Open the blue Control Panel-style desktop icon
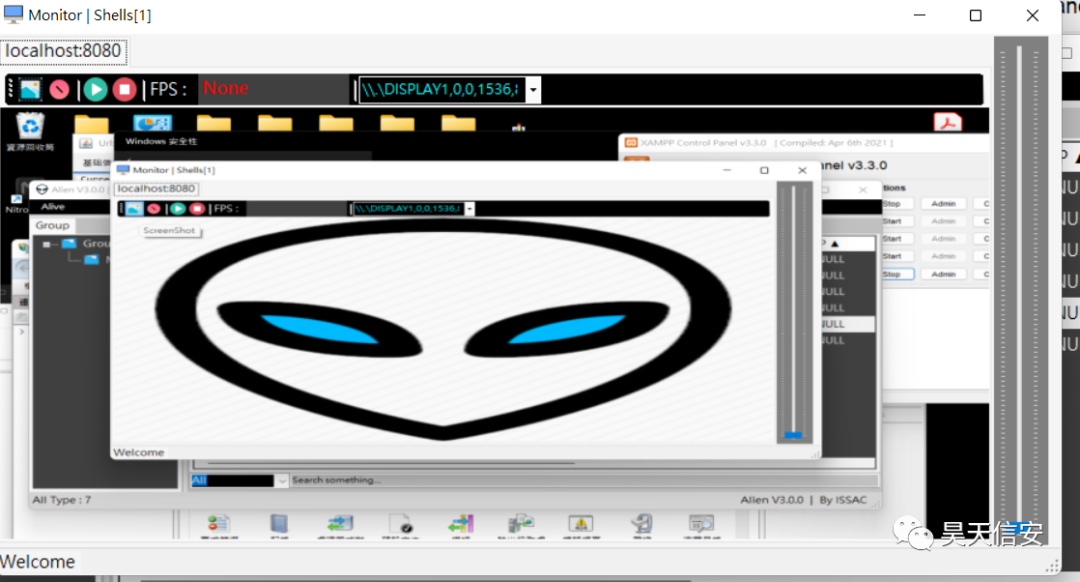The image size is (1080, 582). coord(152,123)
